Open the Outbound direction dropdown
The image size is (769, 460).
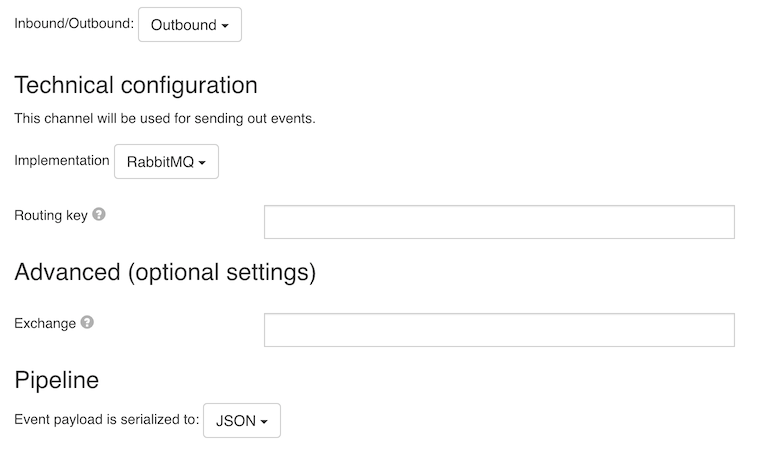pyautogui.click(x=189, y=25)
